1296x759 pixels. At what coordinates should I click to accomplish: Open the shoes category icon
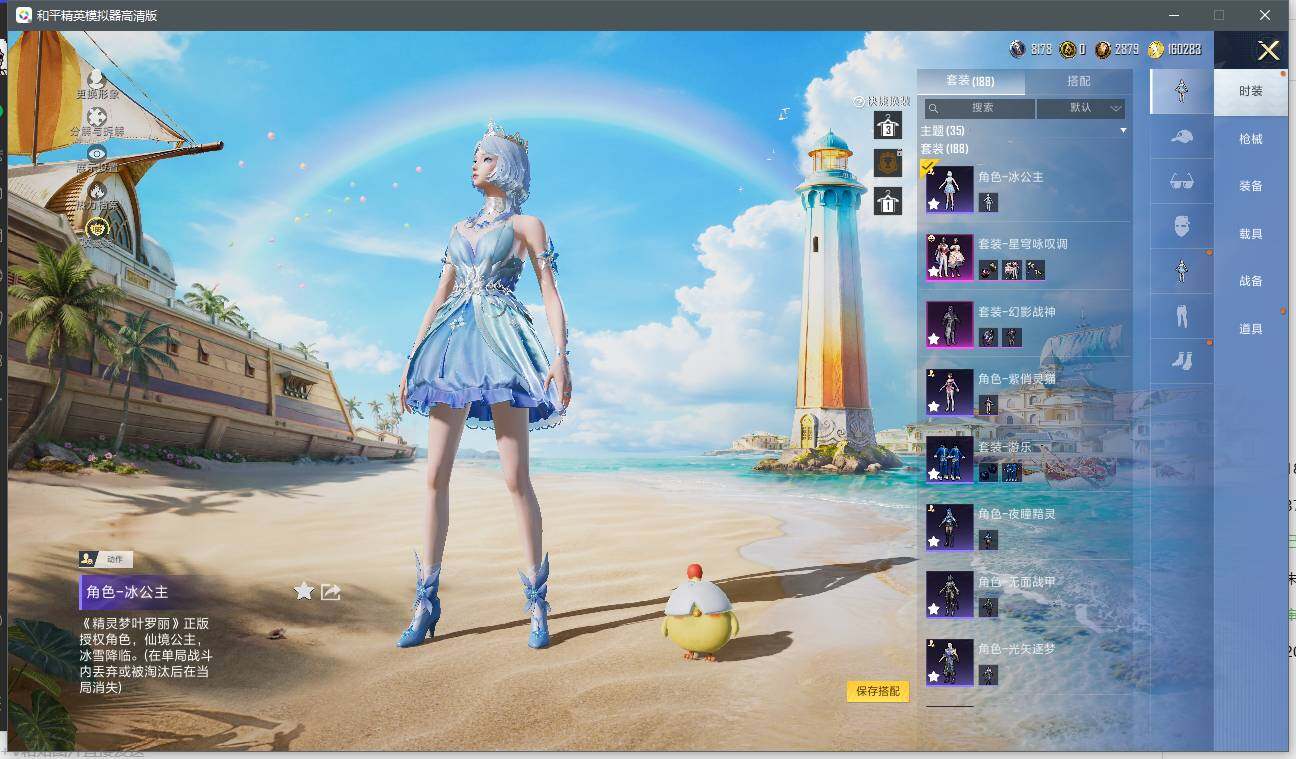pyautogui.click(x=1181, y=361)
